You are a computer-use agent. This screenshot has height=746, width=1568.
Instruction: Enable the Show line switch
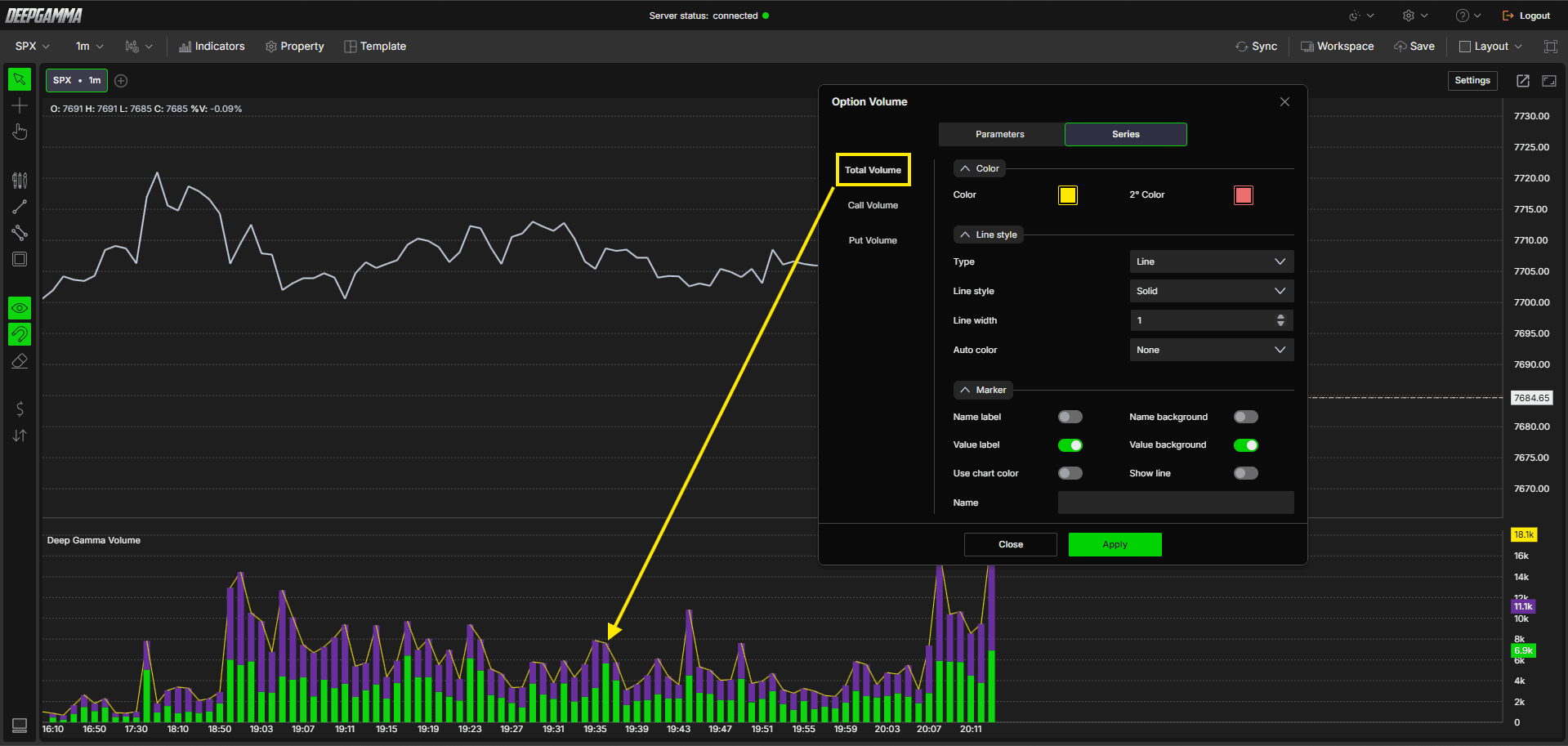point(1245,473)
